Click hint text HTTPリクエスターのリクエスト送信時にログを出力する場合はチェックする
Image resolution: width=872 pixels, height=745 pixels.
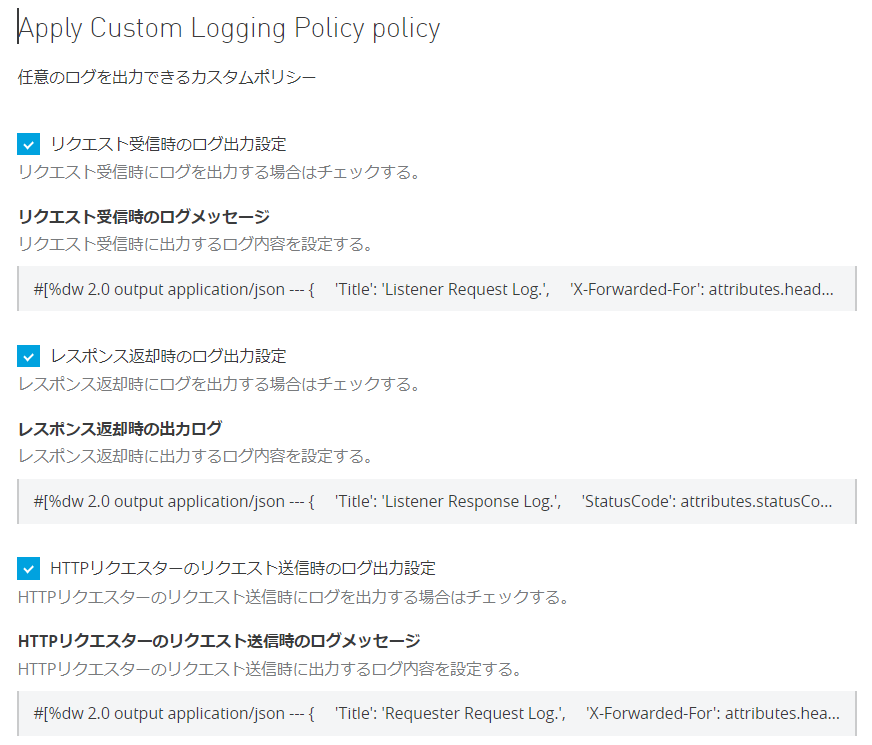[294, 598]
